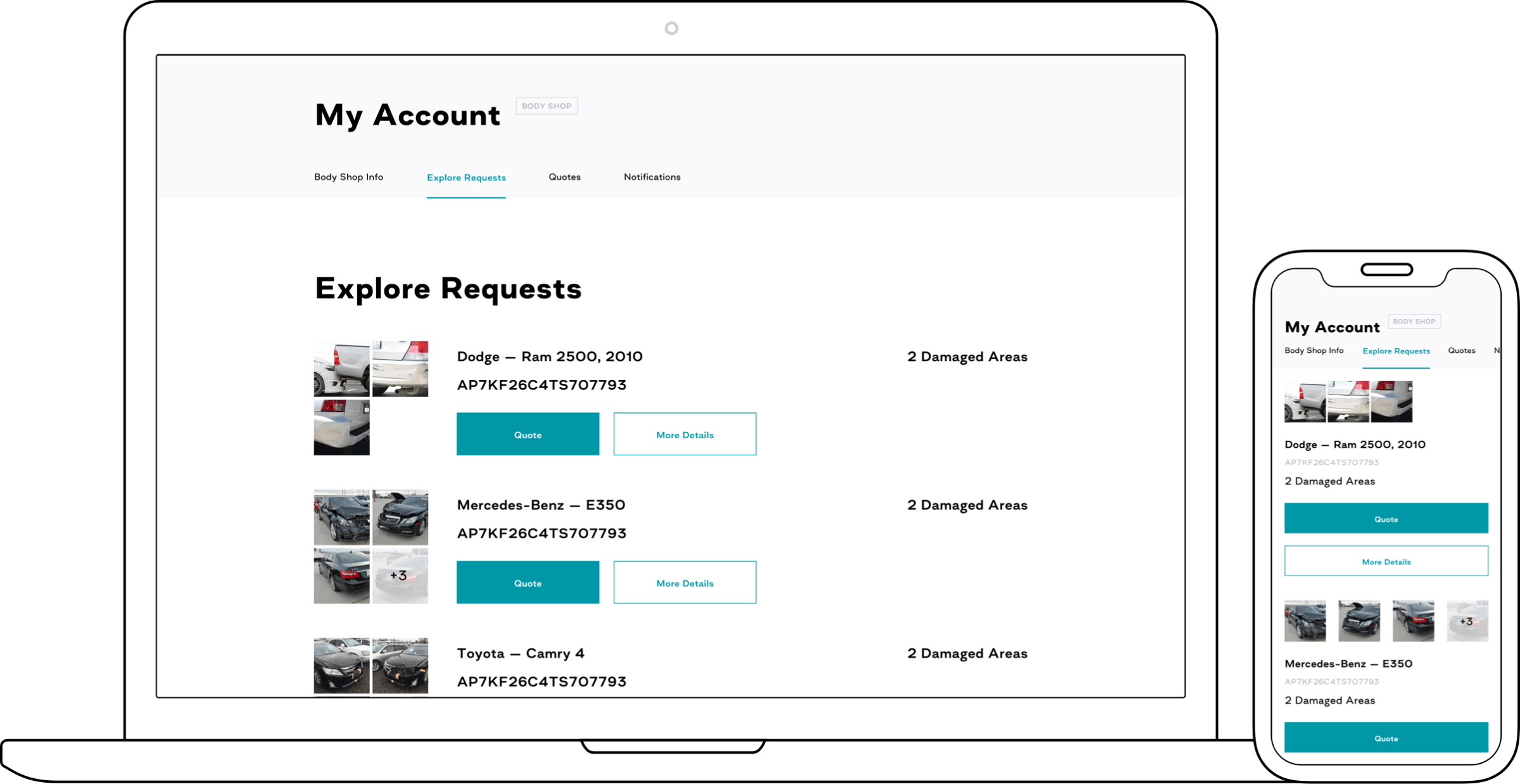Tap Quotes tab on the phone screen

point(1461,350)
